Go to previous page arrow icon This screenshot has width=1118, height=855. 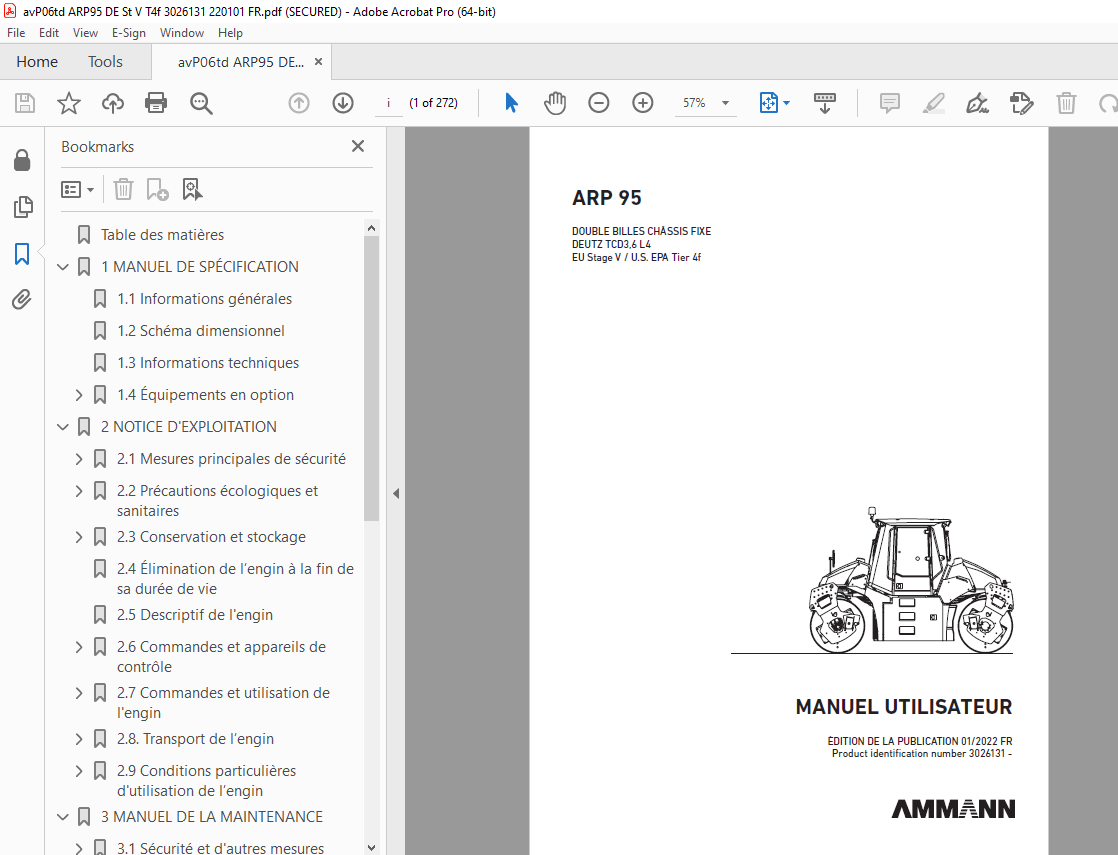(x=299, y=103)
